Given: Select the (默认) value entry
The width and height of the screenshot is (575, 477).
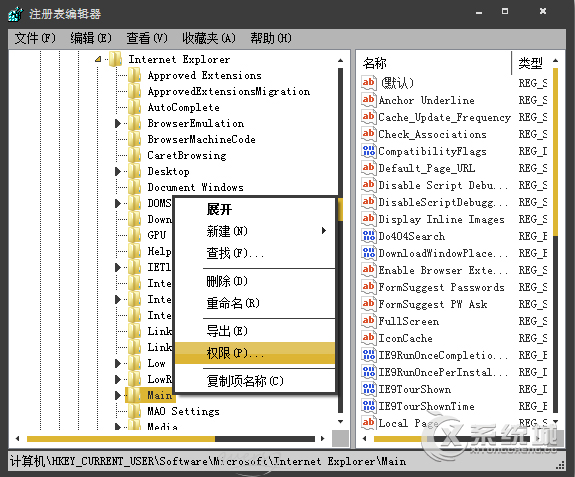Looking at the screenshot, I should (398, 83).
